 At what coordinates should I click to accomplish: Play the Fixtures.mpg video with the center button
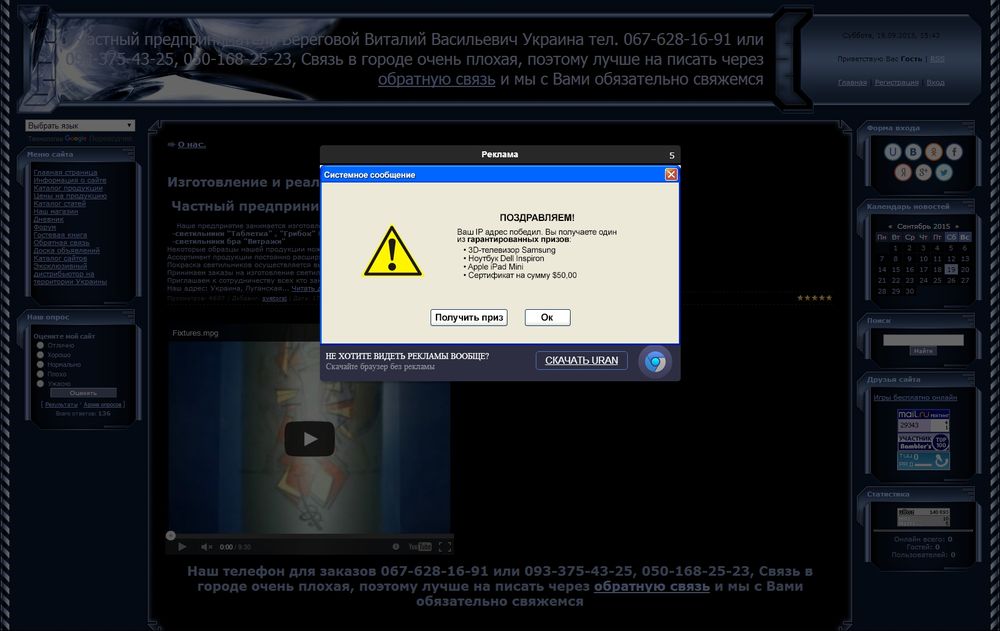pos(309,439)
